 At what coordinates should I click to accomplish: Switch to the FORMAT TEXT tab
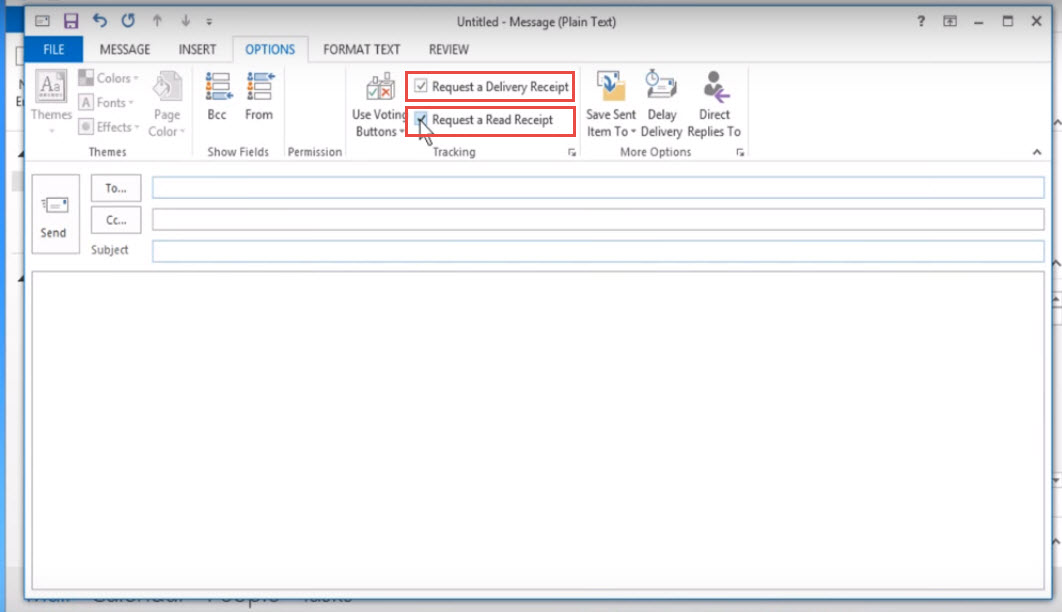(x=362, y=49)
